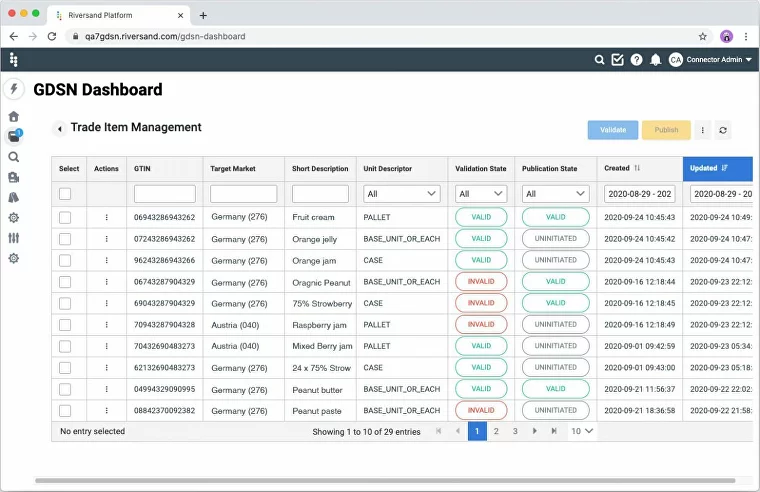Image resolution: width=760 pixels, height=492 pixels.
Task: Toggle the select-all checkbox in filter row
Action: tap(65, 194)
